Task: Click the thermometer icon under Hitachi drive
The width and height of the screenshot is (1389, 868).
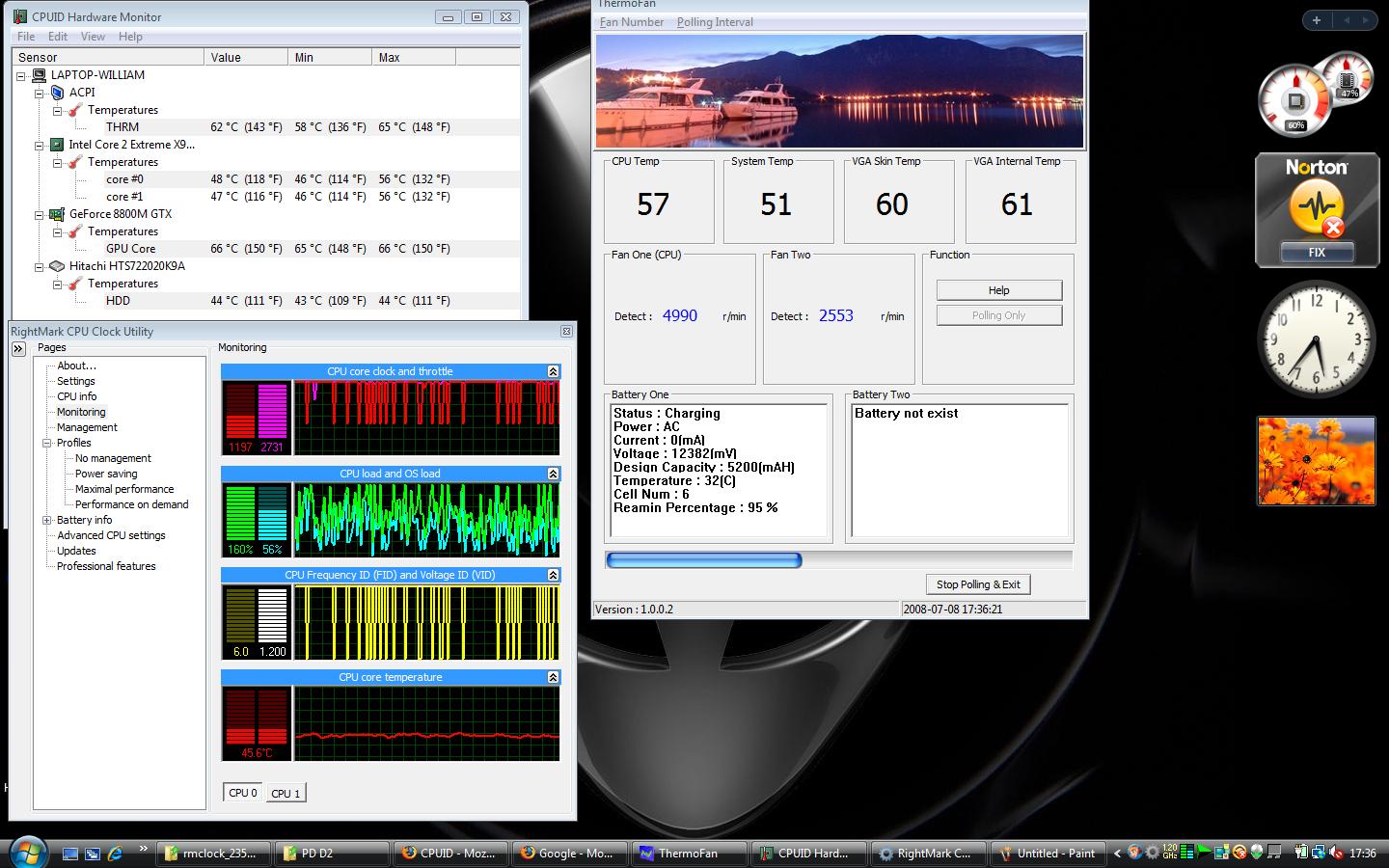Action: pyautogui.click(x=75, y=284)
